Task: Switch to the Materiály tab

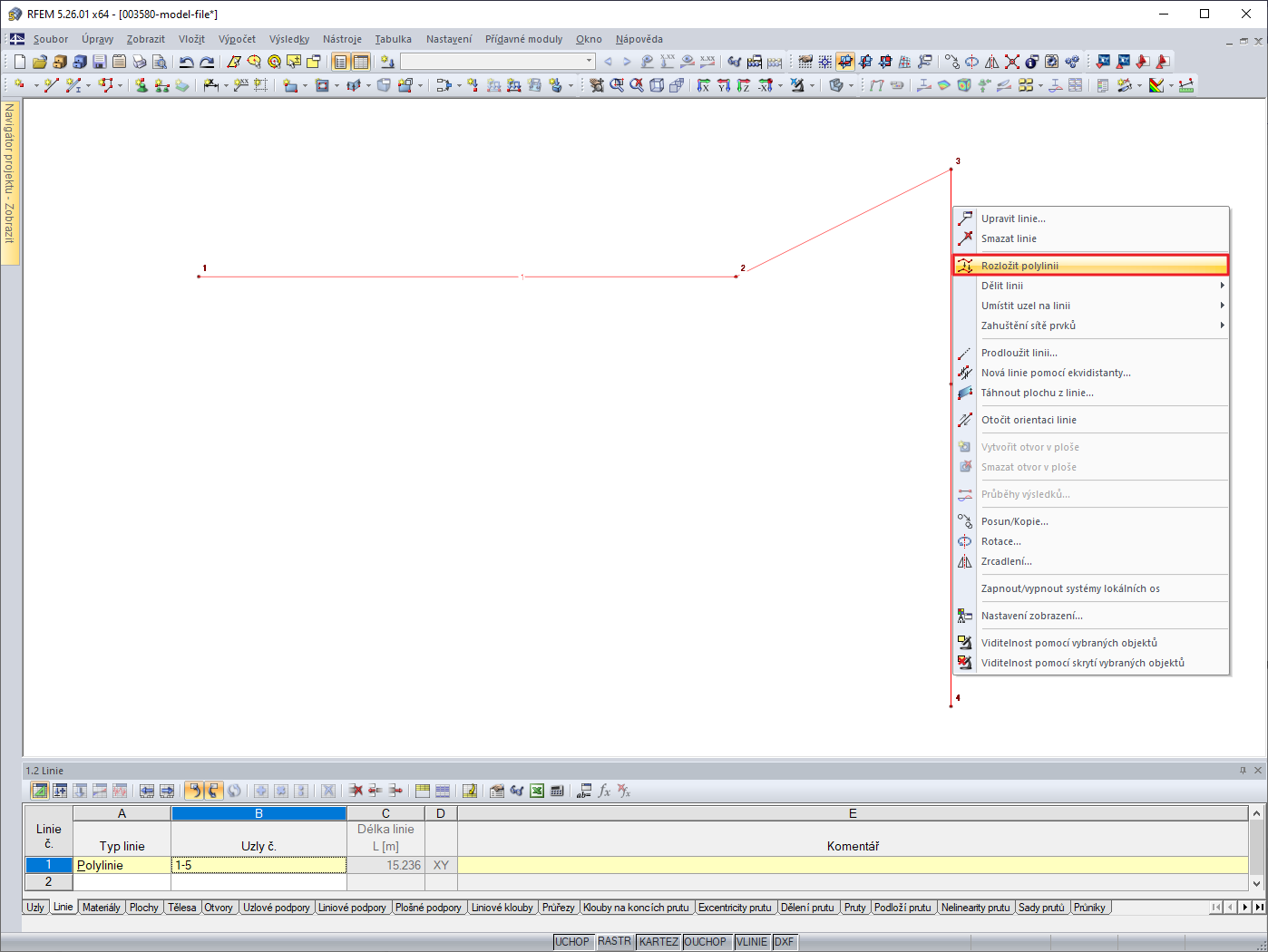Action: (x=101, y=908)
